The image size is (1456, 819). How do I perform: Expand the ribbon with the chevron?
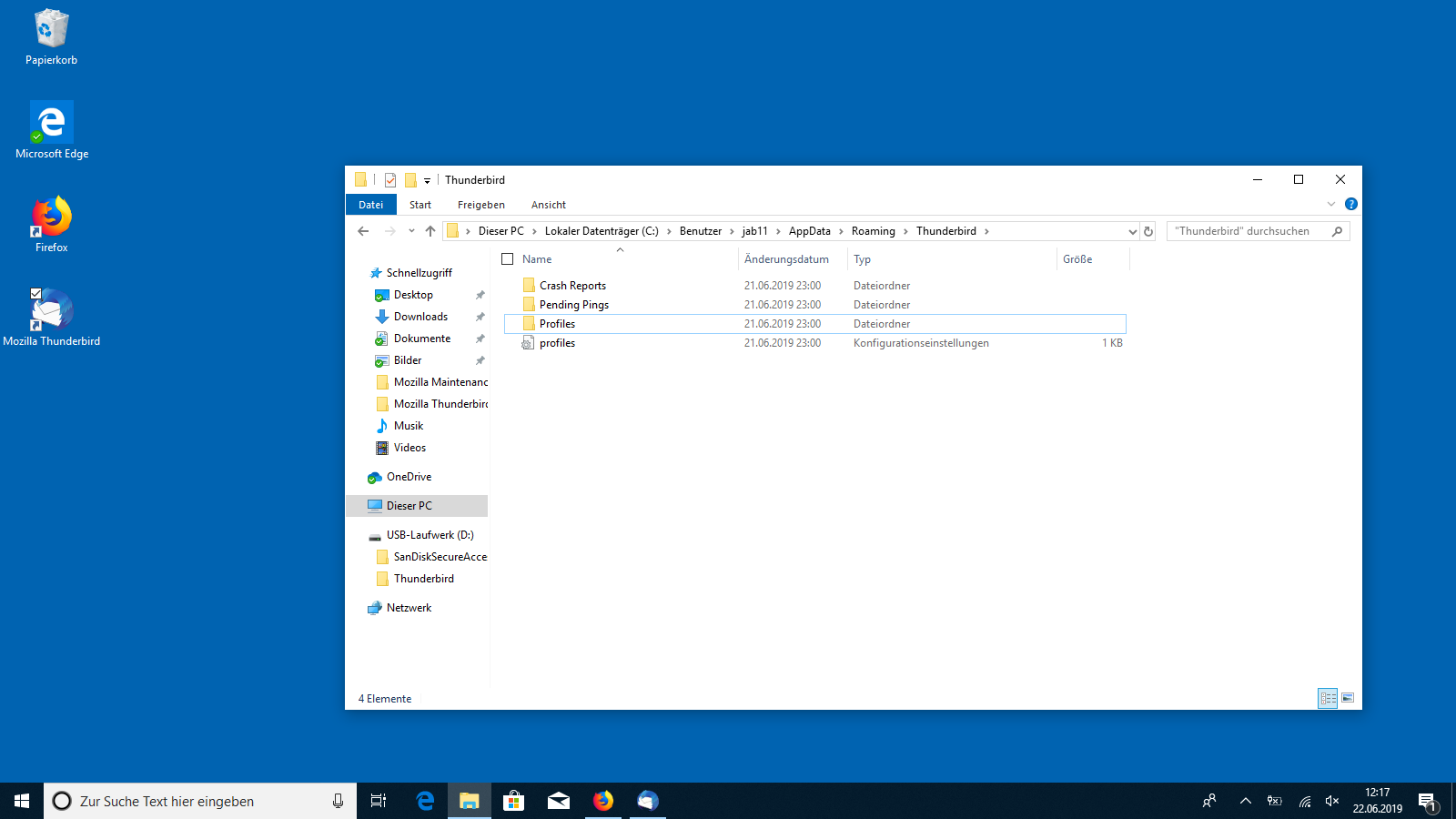point(1331,204)
